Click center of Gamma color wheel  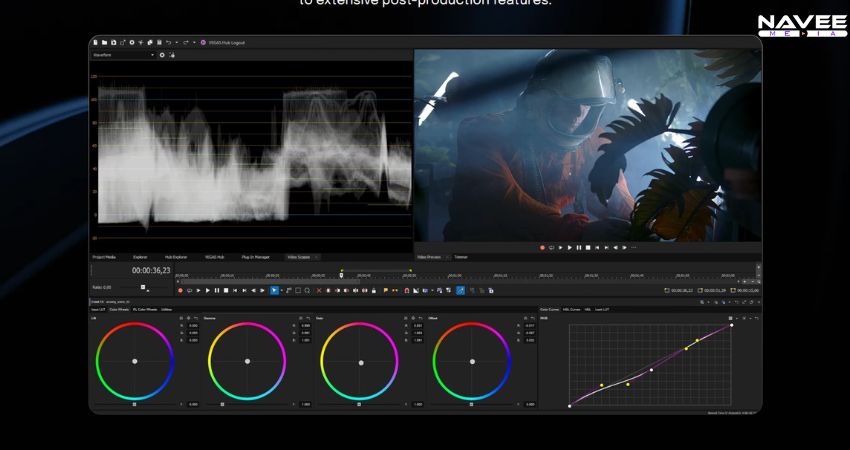247,361
